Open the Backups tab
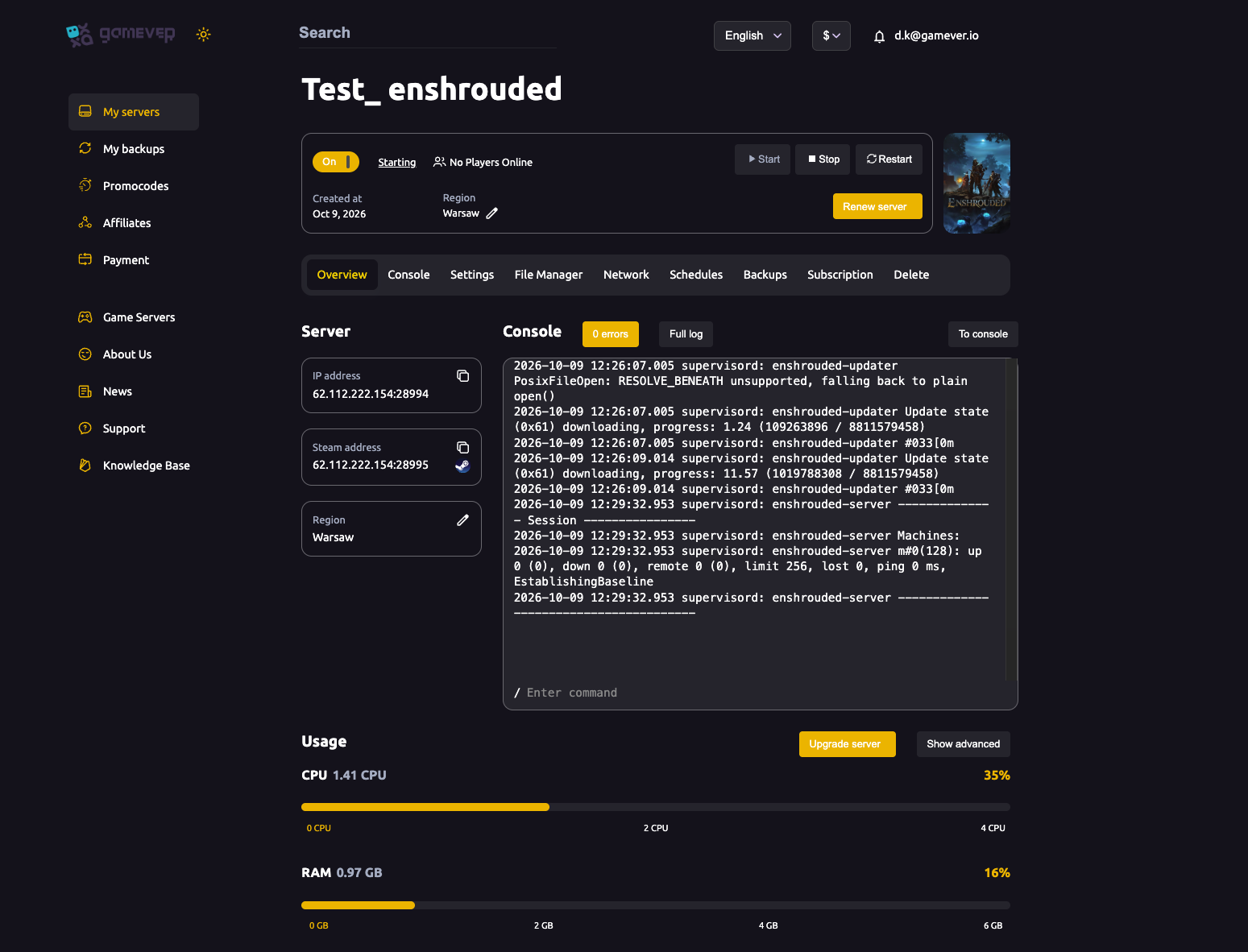The width and height of the screenshot is (1248, 952). (x=765, y=275)
